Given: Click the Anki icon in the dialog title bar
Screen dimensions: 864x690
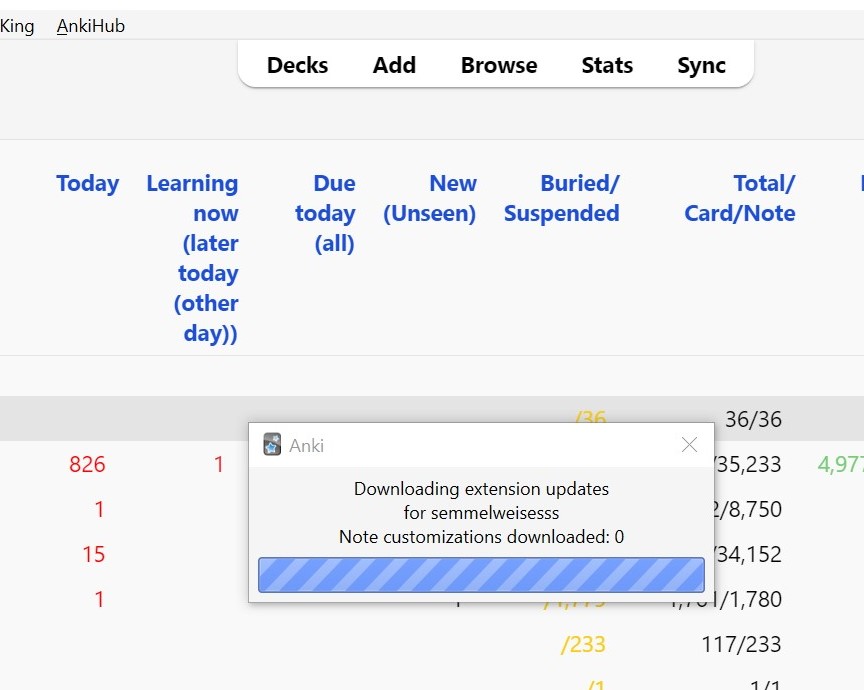Looking at the screenshot, I should tap(272, 445).
